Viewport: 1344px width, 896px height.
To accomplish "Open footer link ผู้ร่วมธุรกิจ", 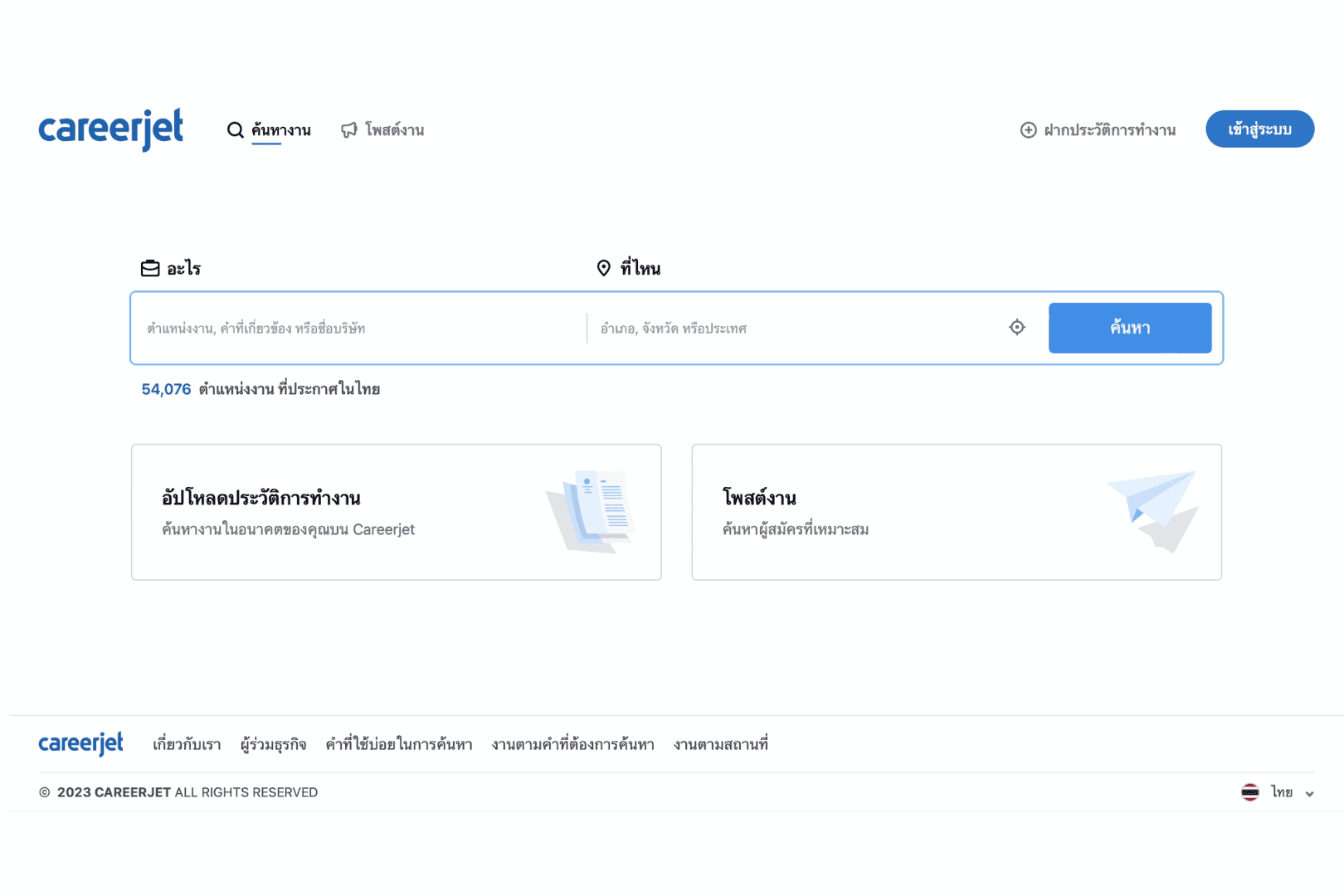I will tap(274, 744).
